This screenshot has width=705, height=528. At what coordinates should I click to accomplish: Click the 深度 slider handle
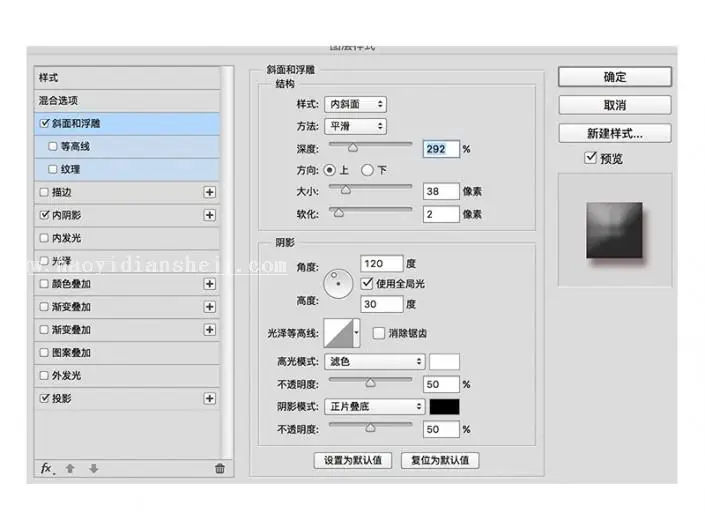[353, 148]
